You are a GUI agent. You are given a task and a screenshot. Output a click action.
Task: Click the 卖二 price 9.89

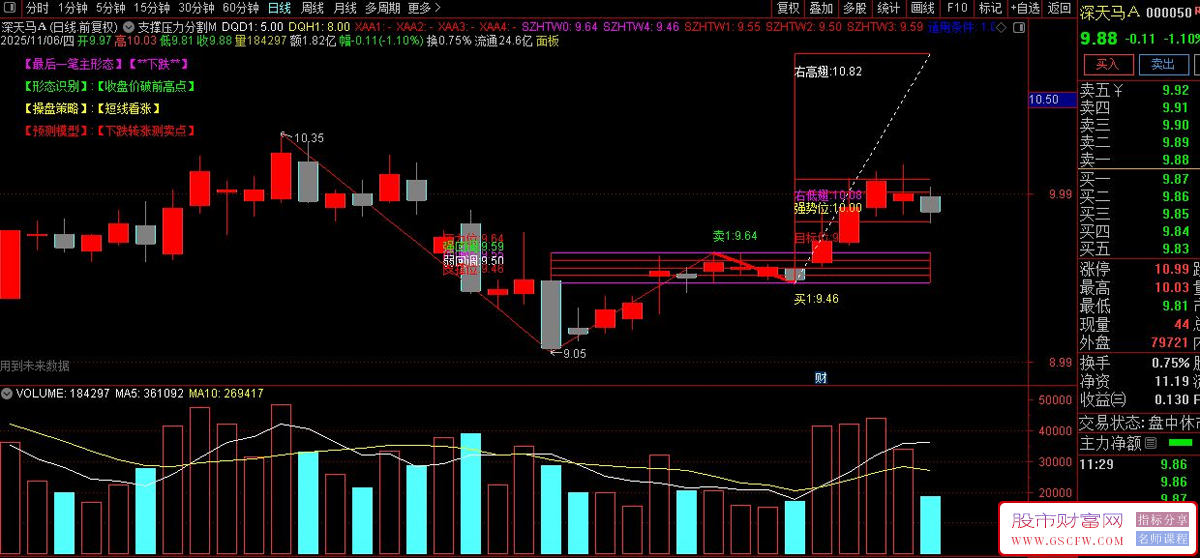point(1175,143)
